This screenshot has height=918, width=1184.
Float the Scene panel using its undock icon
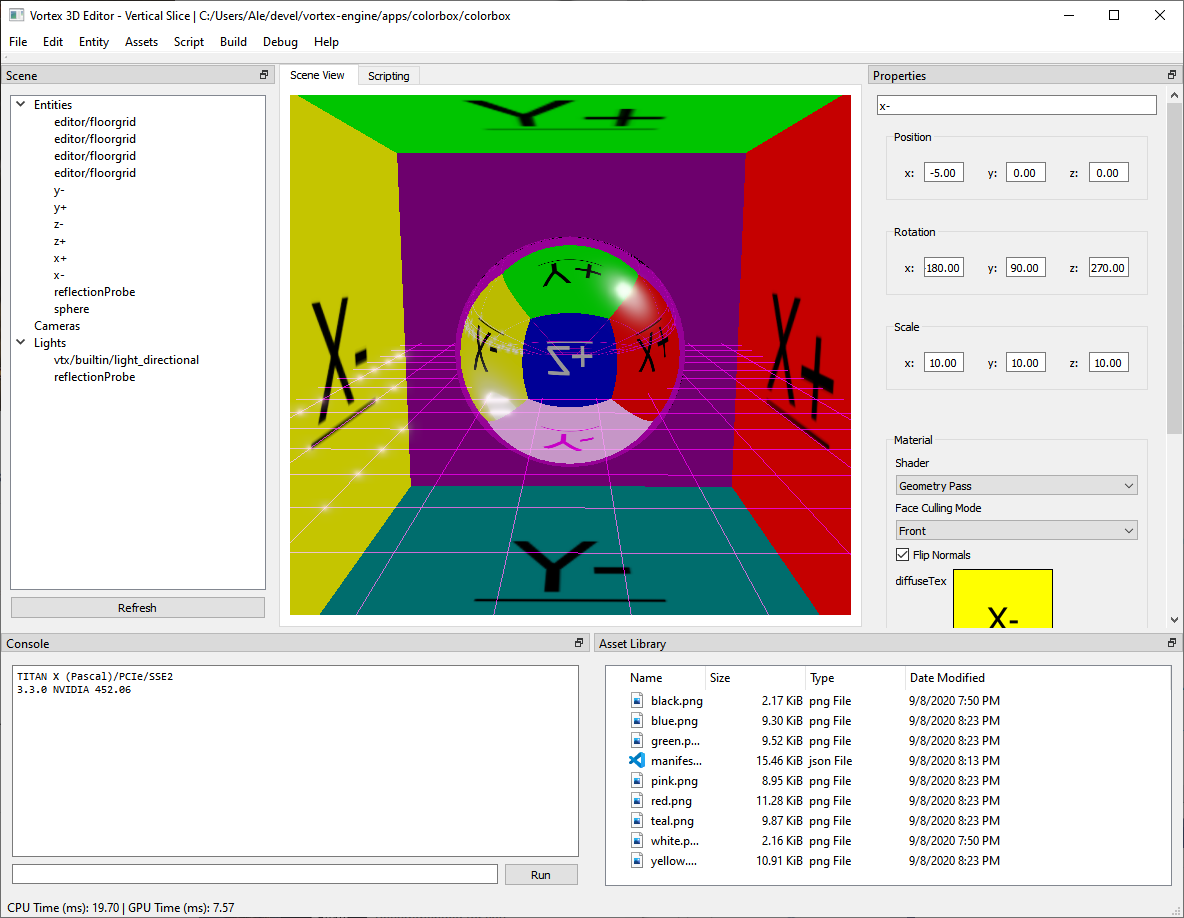click(264, 75)
